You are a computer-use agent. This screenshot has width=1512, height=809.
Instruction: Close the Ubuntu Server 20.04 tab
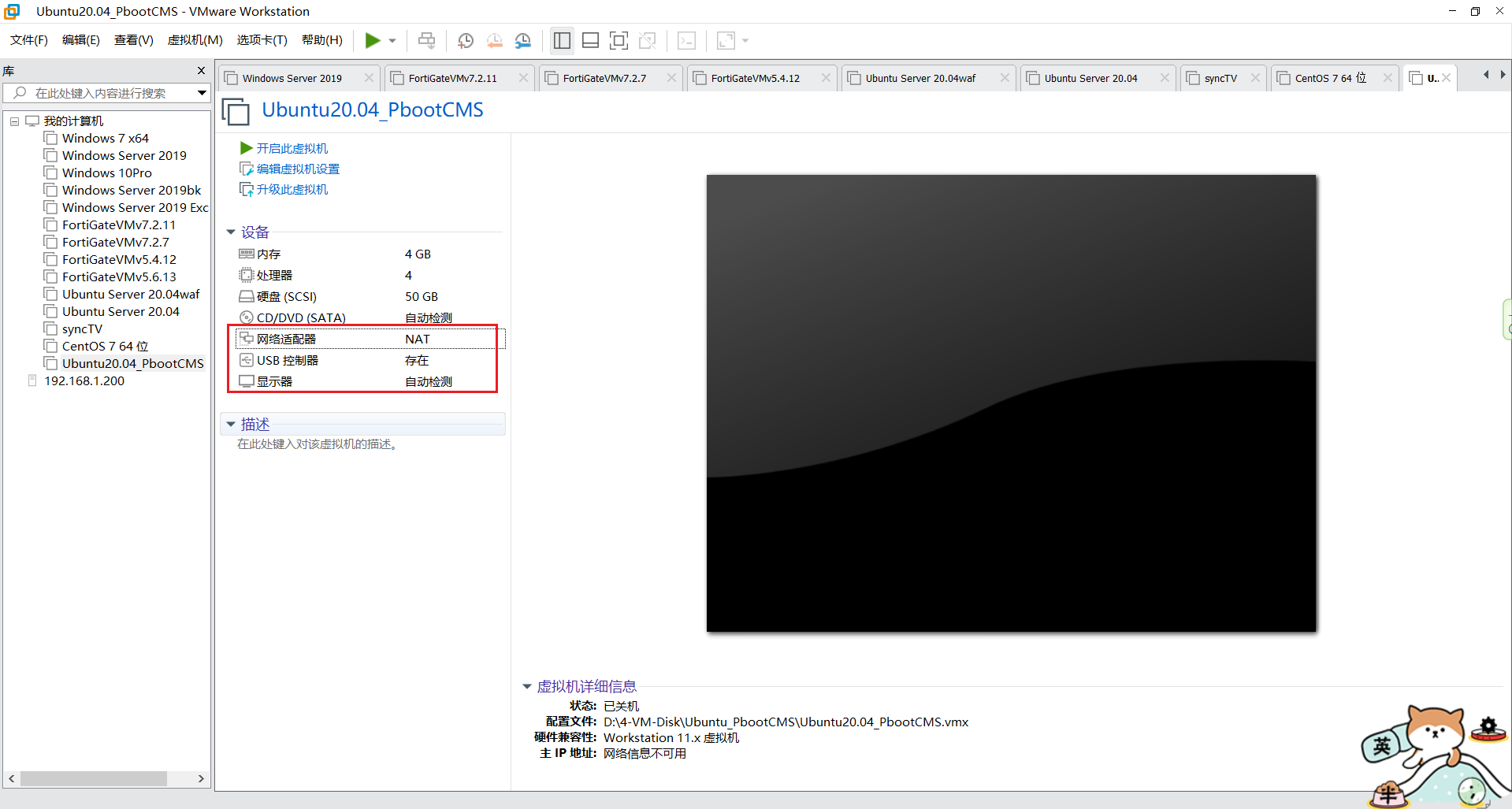pyautogui.click(x=1165, y=78)
